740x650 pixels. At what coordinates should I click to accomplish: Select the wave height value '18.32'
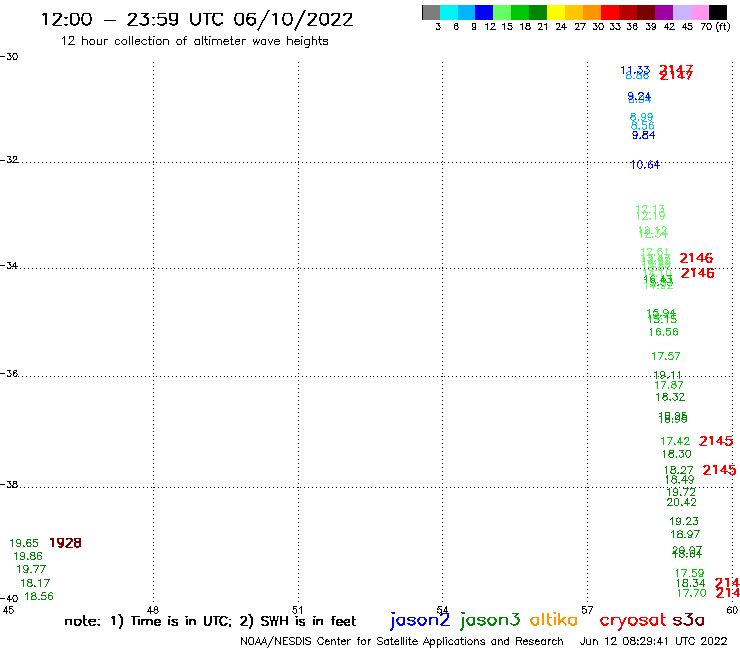pyautogui.click(x=670, y=397)
